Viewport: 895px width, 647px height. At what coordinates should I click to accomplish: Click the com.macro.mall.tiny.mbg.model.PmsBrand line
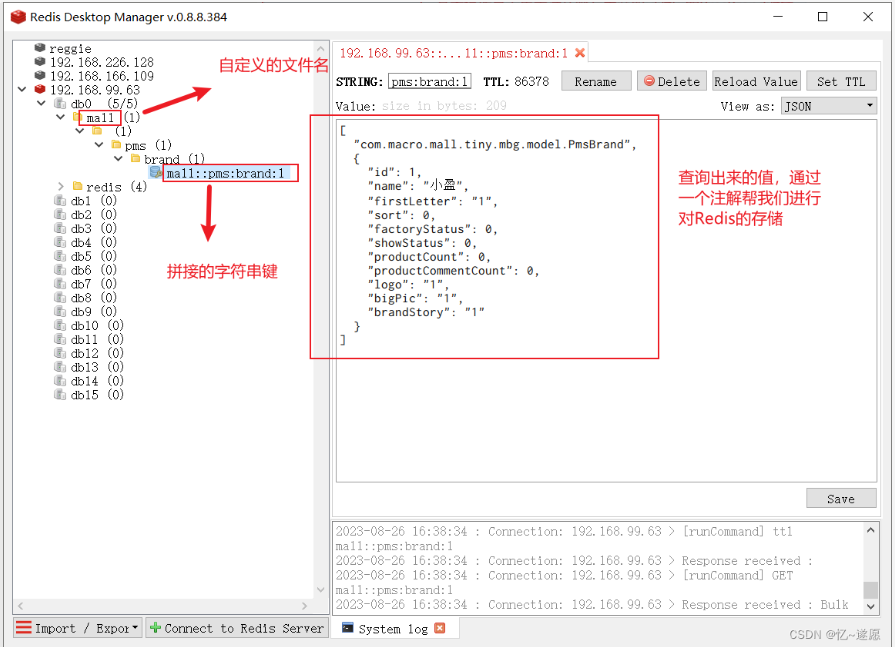coord(494,144)
